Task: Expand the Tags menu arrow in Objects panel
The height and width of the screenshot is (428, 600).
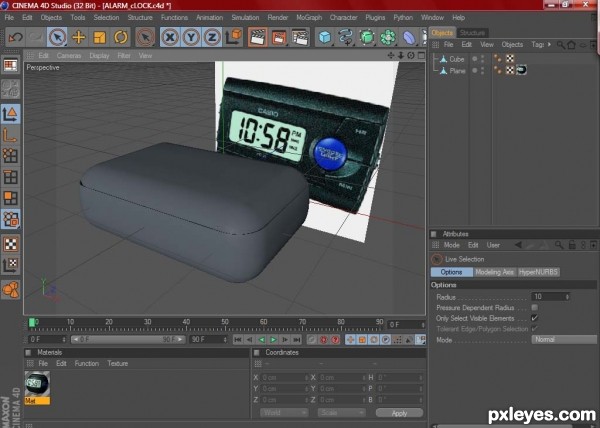Action: pos(549,44)
